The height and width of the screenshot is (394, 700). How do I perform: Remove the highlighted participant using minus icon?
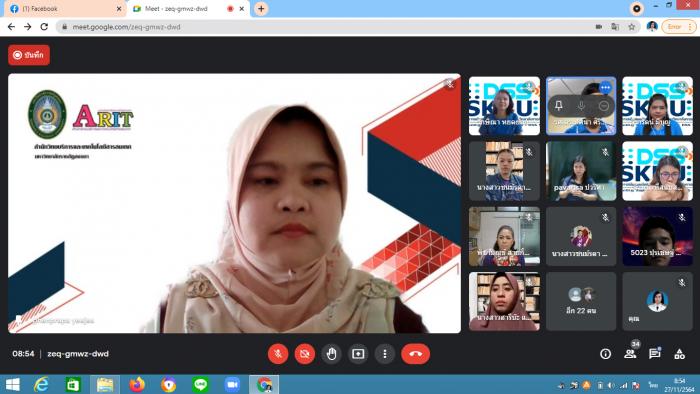coord(604,106)
